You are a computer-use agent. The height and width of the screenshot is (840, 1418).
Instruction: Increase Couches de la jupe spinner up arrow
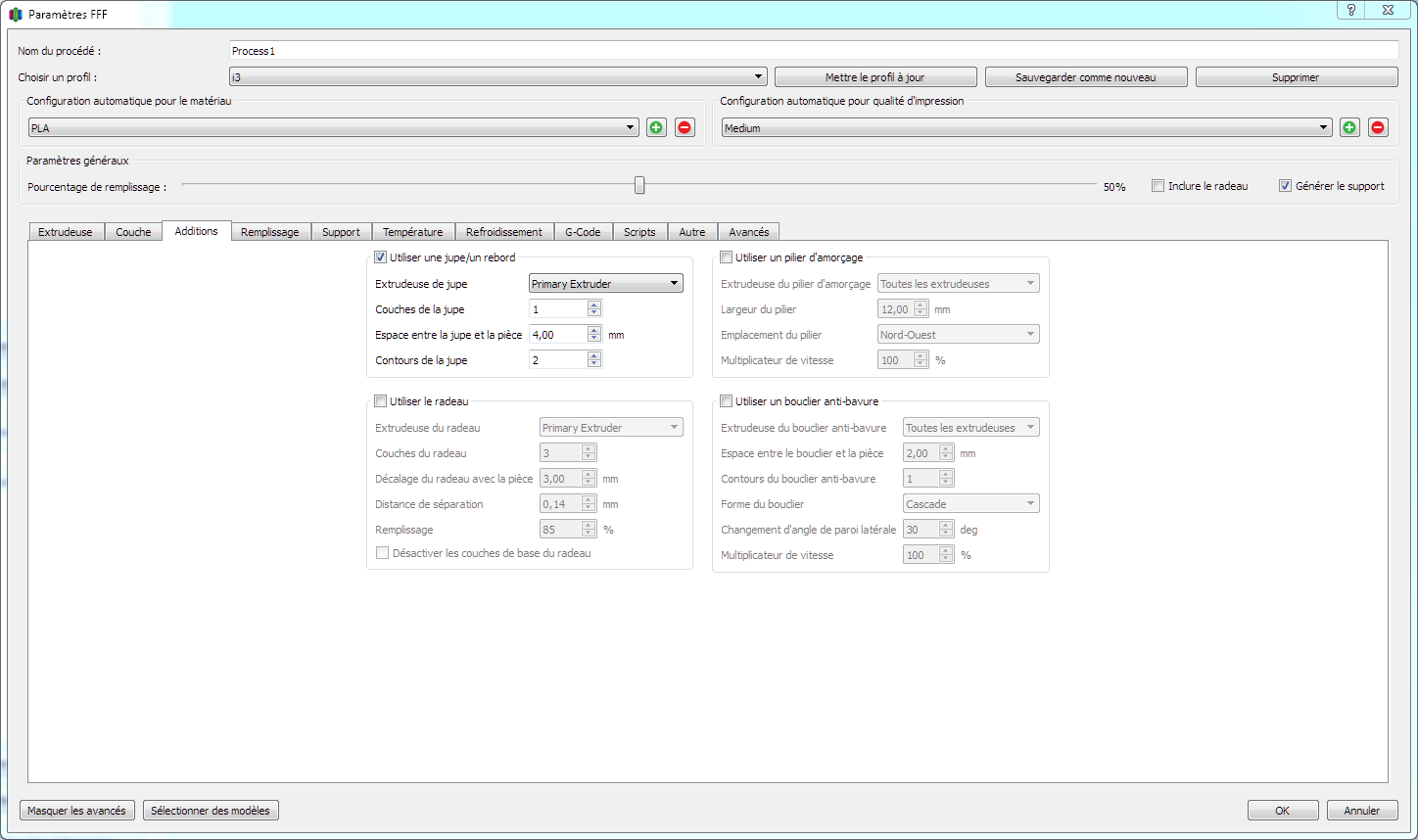[594, 305]
